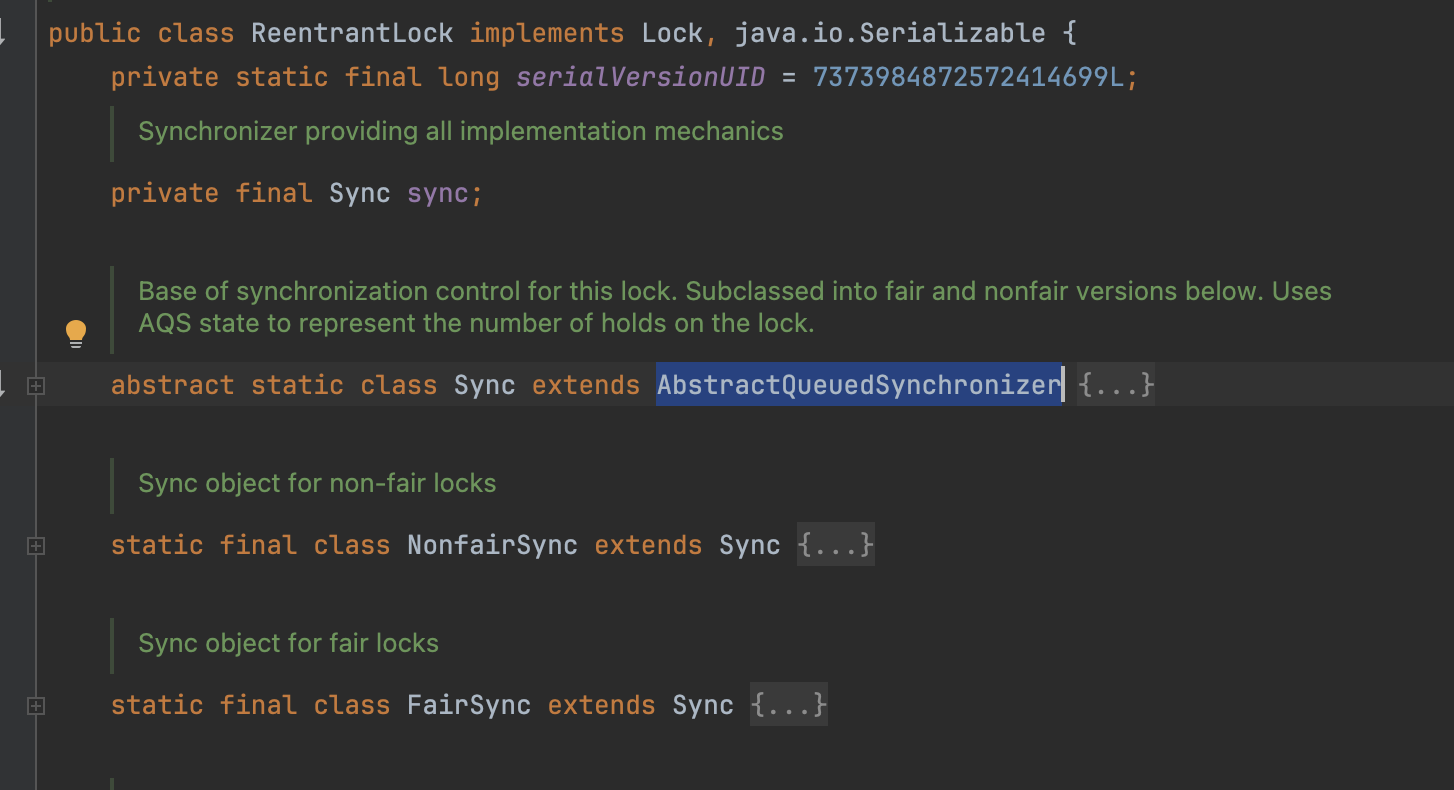Click java.io.Serializable in the class declaration

click(889, 33)
